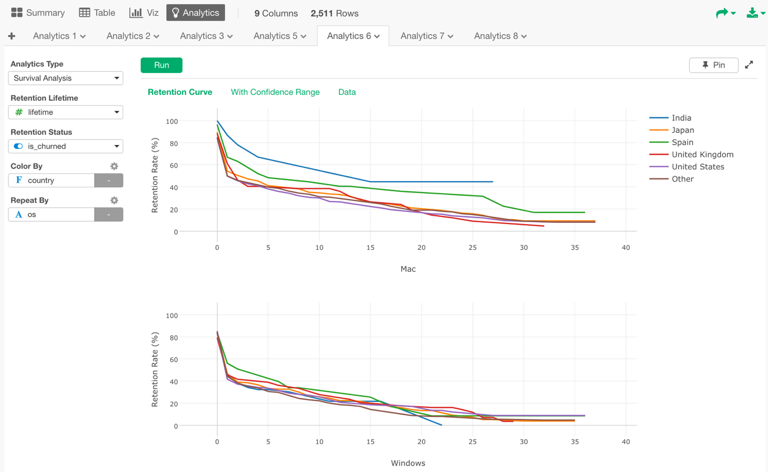Pin the current analytics result
Viewport: 768px width, 472px height.
(x=713, y=65)
